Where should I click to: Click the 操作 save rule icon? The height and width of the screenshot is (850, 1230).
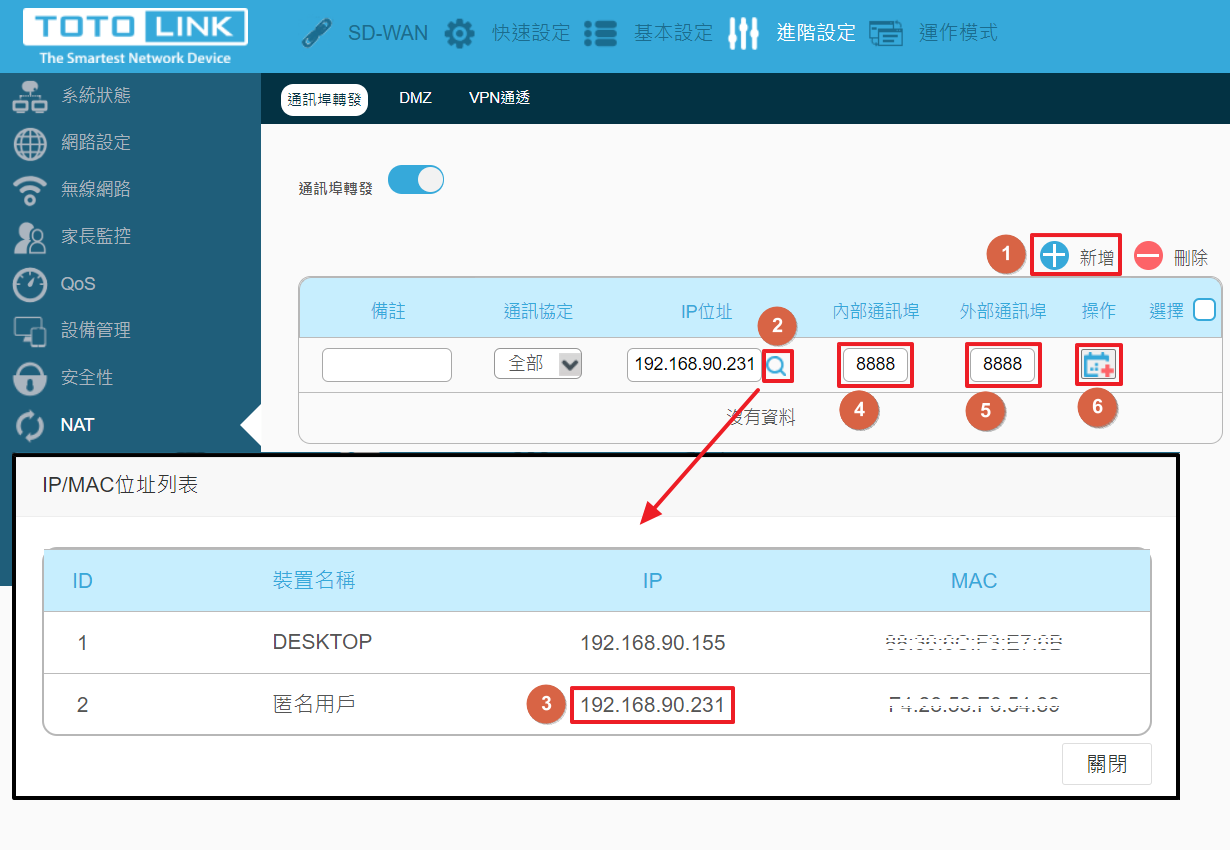[1099, 366]
